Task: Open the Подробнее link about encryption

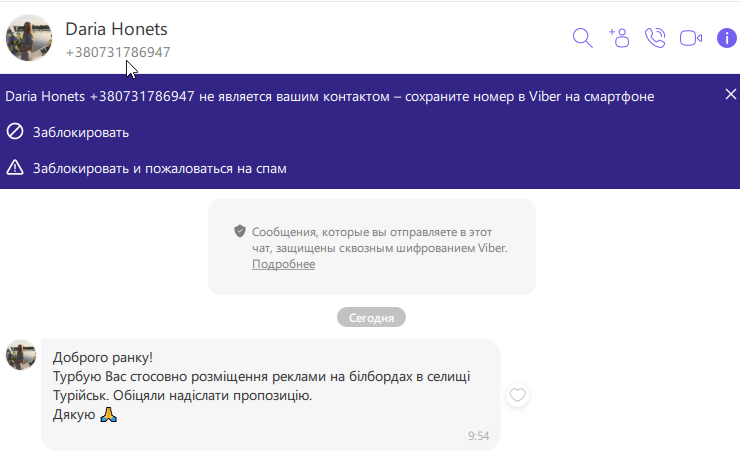Action: (x=284, y=264)
